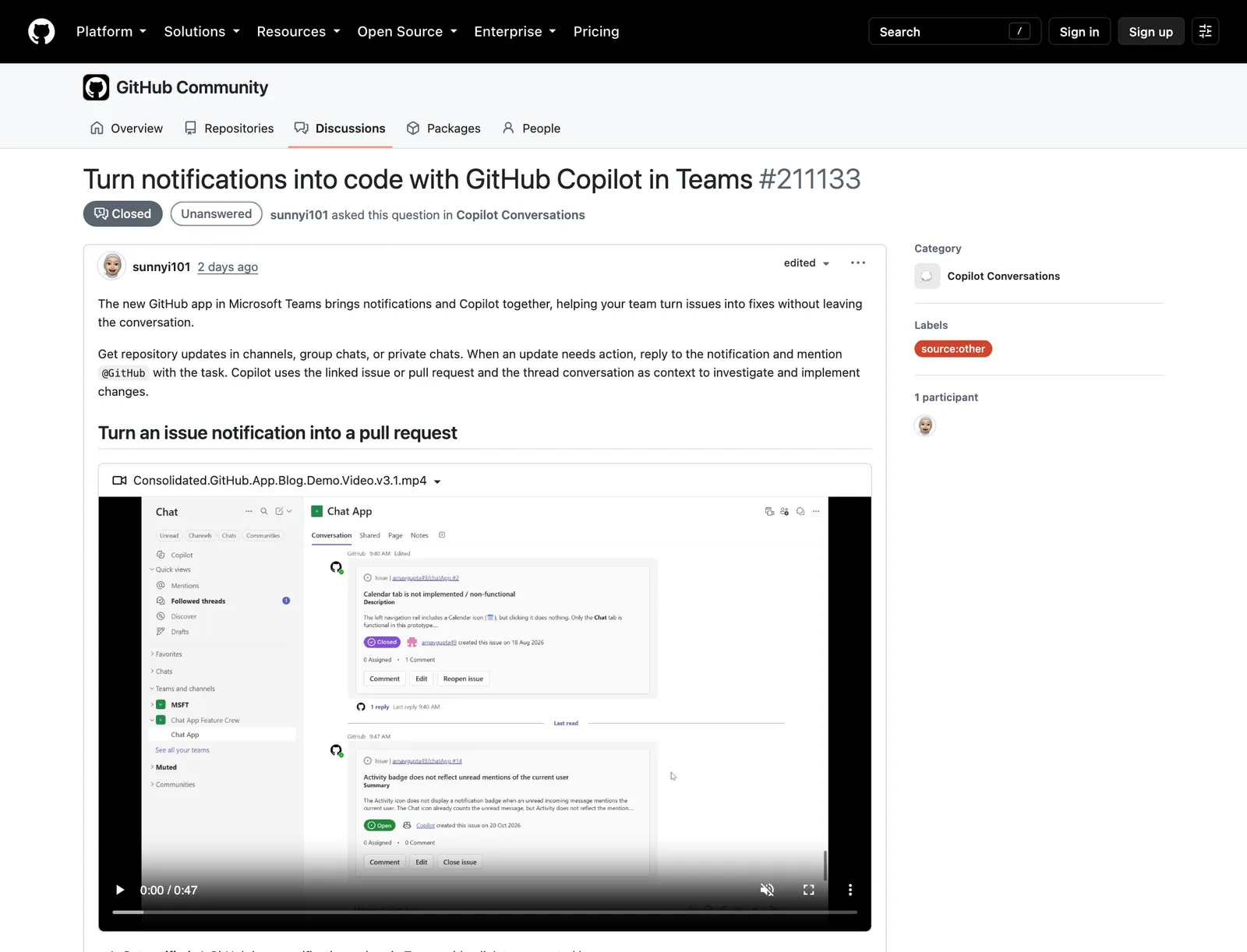Click the 'Turn an issue notification into a pull request' heading

point(277,433)
